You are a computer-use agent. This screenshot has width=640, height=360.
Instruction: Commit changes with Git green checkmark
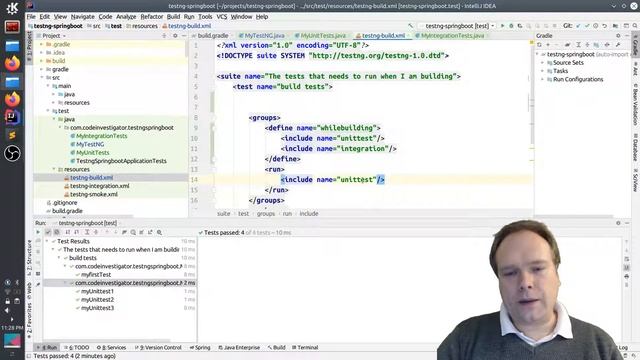point(587,26)
